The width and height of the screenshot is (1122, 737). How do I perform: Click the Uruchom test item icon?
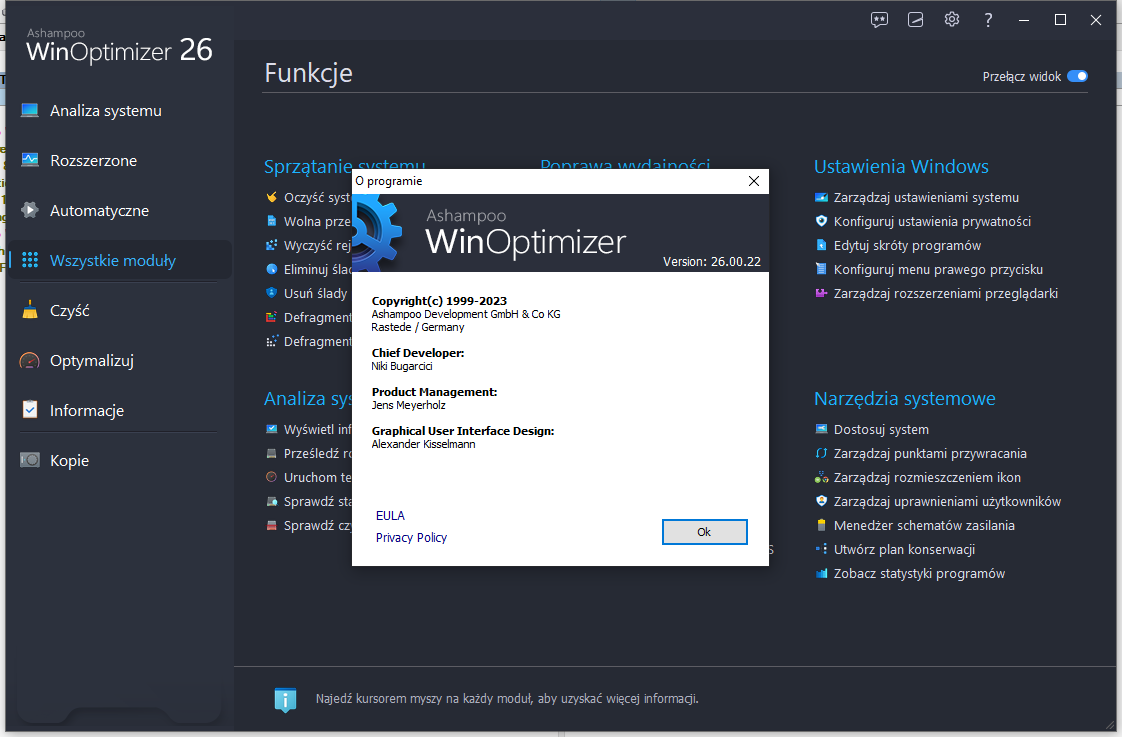[x=271, y=477]
